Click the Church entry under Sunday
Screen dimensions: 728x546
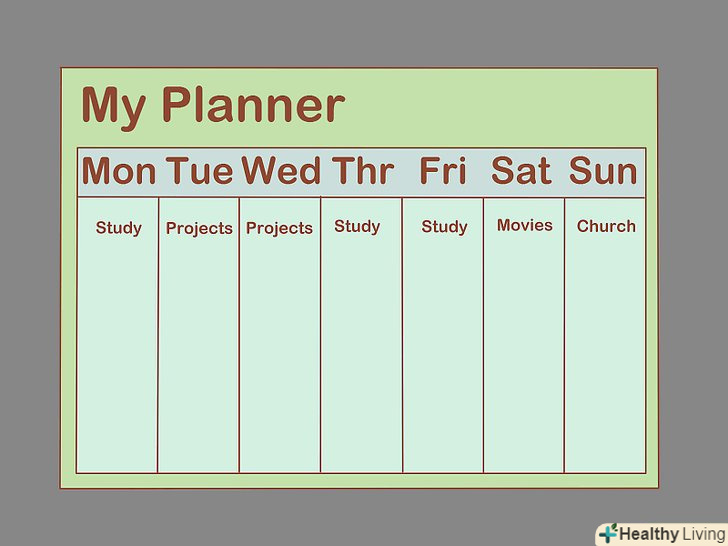[606, 226]
